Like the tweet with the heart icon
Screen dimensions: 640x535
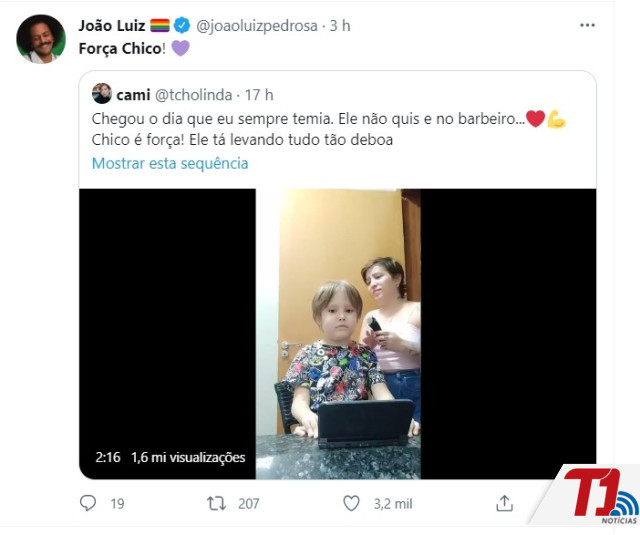[351, 503]
